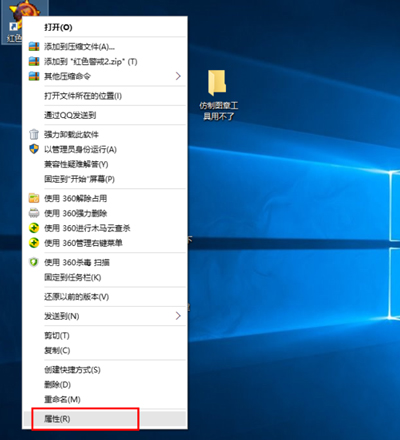
Task: Click the archive icon beside 添加到 "红色警戒2.zip"
Action: pyautogui.click(x=34, y=61)
